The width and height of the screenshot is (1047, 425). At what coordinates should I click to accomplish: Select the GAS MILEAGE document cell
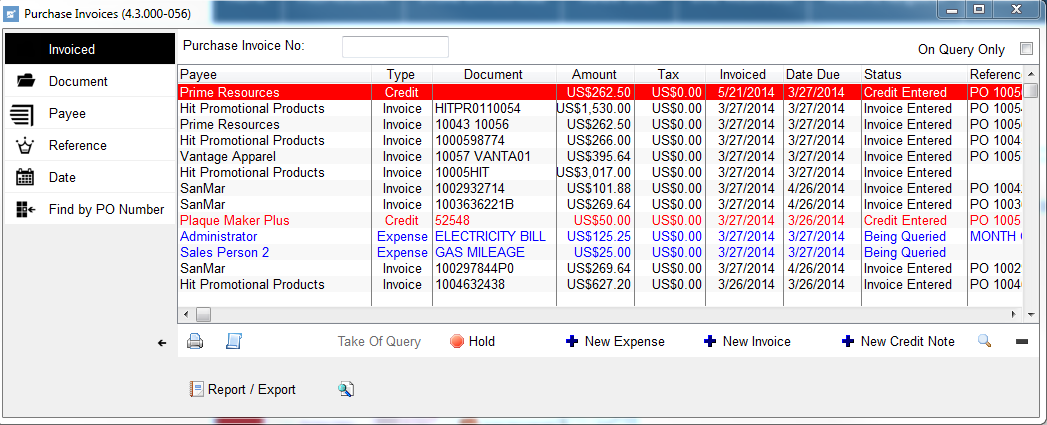(x=494, y=253)
